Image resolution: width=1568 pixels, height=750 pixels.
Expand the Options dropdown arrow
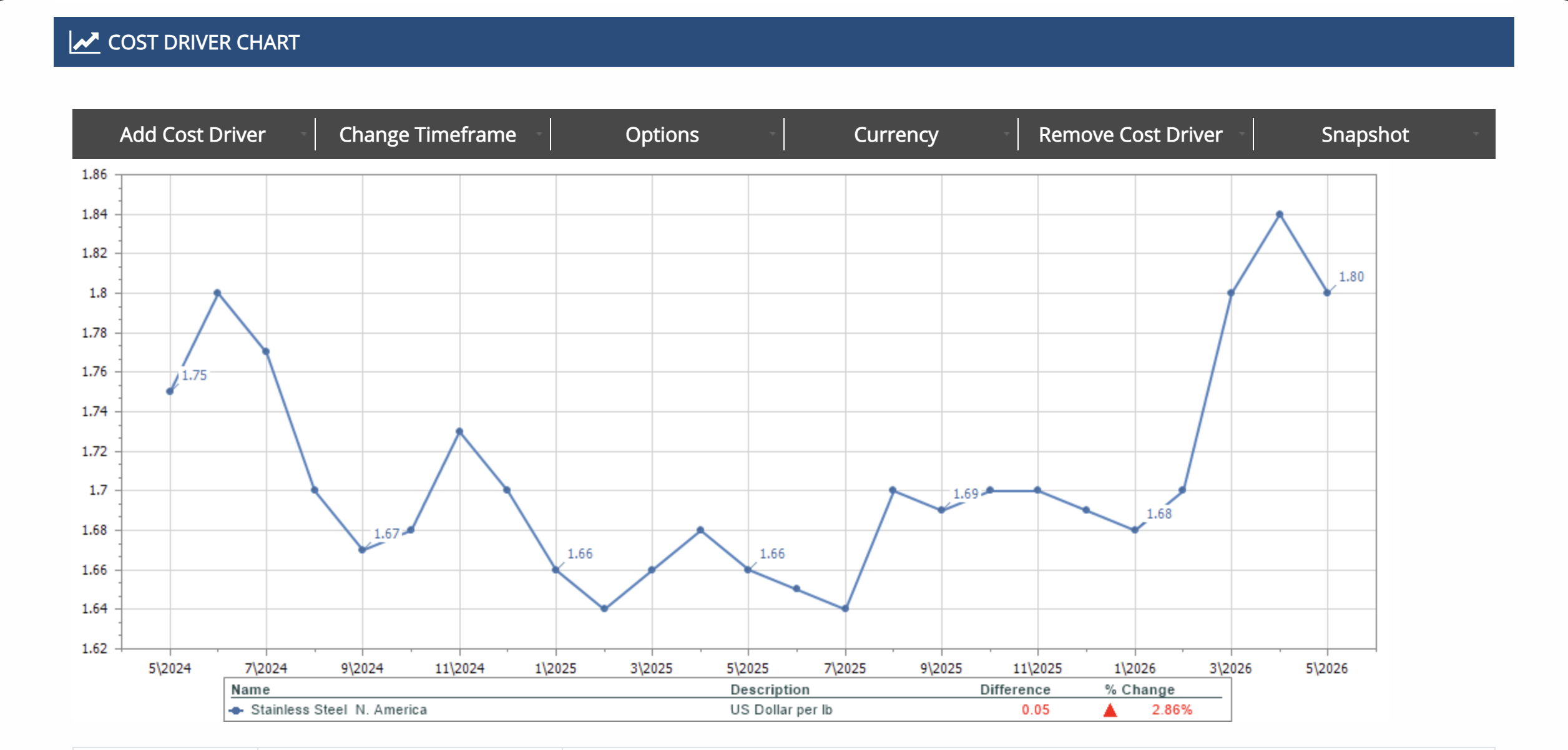[773, 134]
